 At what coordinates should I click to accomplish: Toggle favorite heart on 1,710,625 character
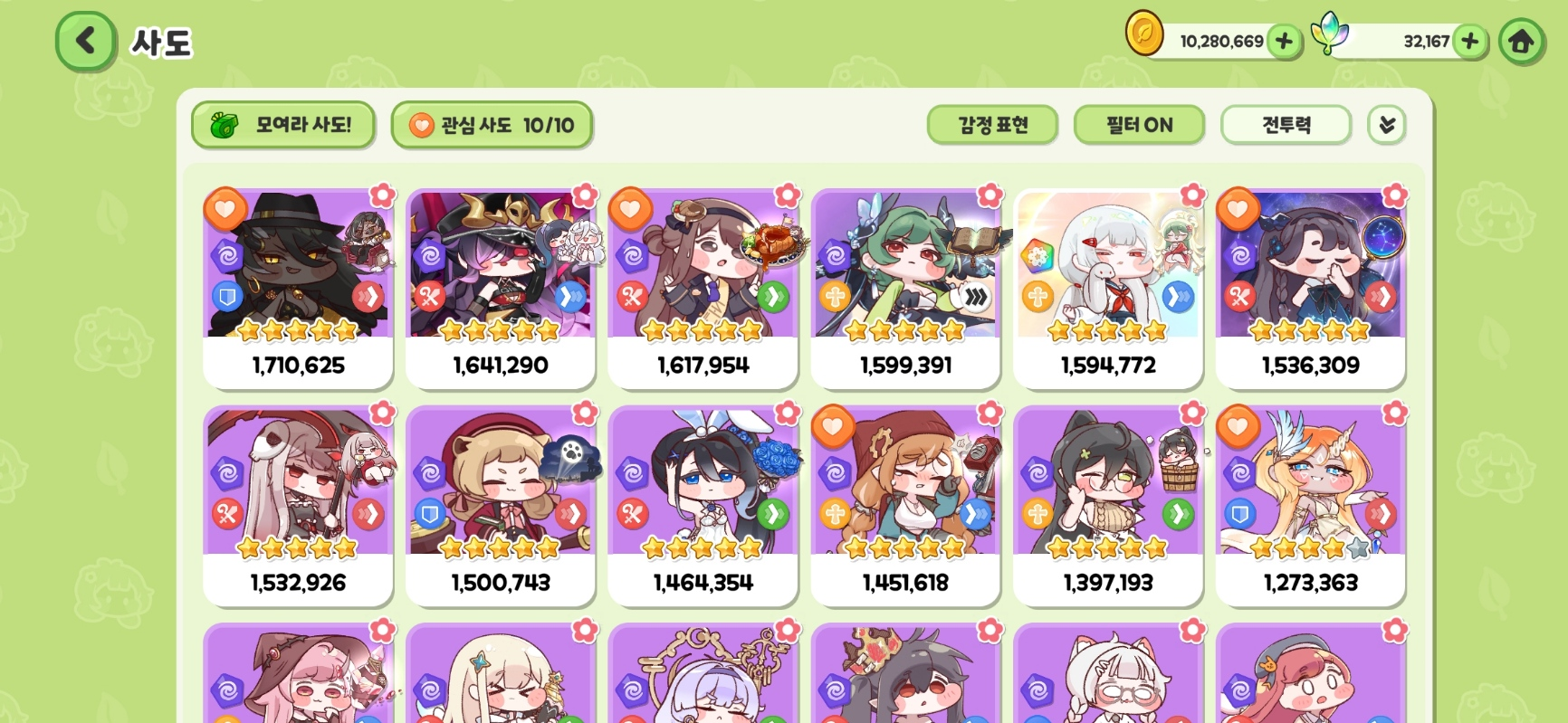tap(225, 210)
